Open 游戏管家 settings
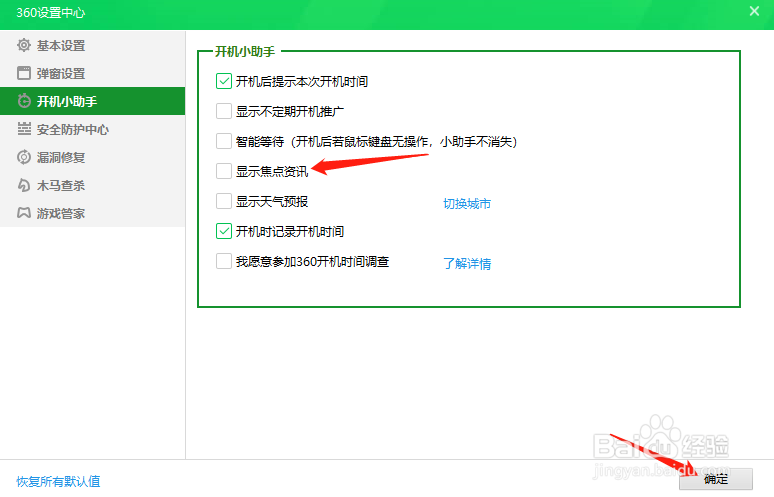Screen dimensions: 774x497 pos(93,213)
